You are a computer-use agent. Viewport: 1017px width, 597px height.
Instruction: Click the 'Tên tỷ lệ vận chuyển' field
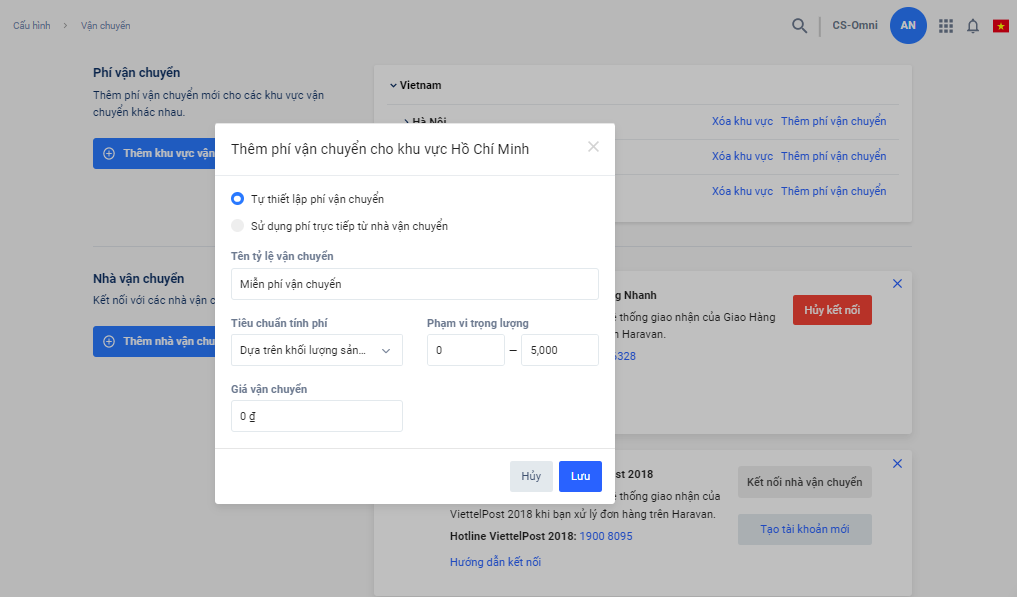(414, 284)
